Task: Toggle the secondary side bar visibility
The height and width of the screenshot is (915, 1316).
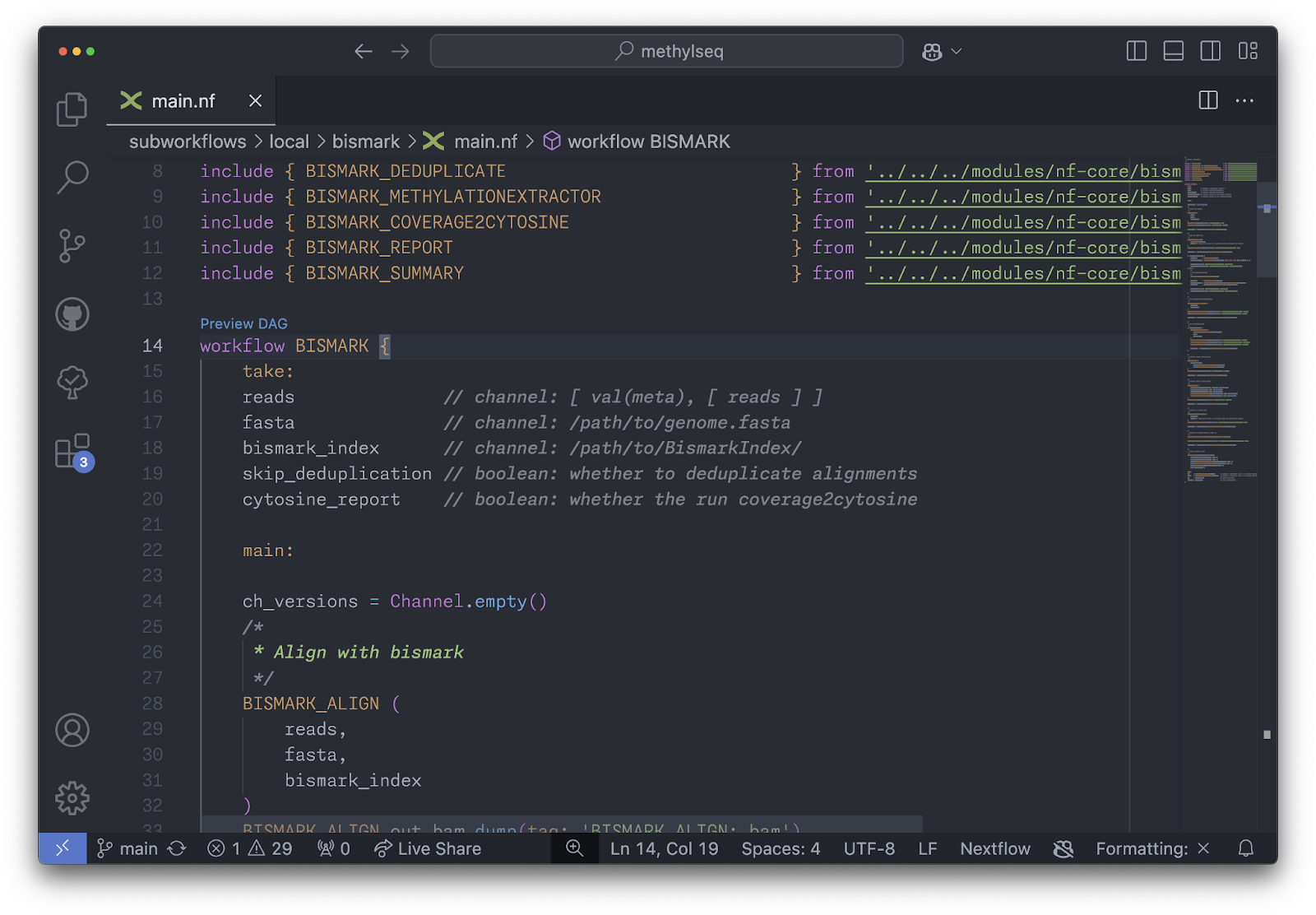Action: 1210,51
